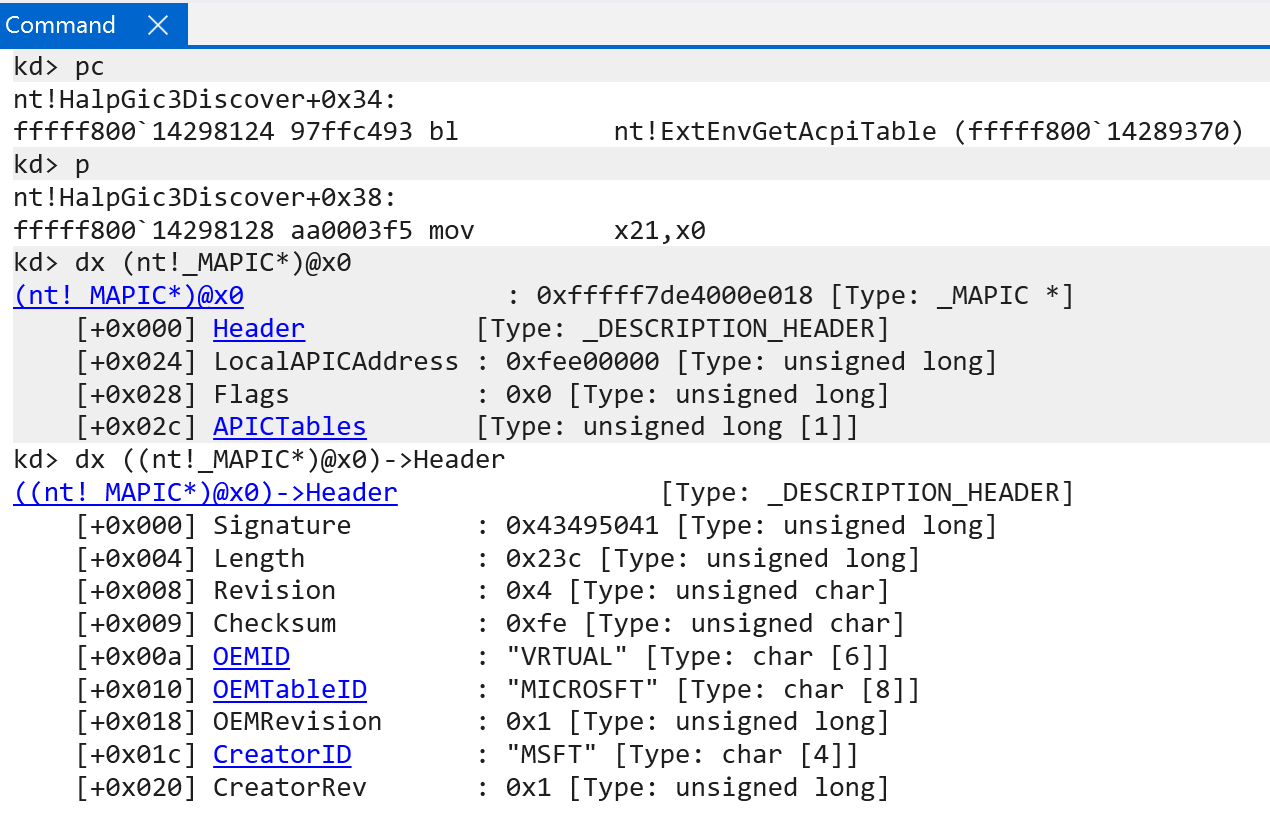Screen dimensions: 1270x818
Task: Open the OEMID field link
Action: coord(251,657)
